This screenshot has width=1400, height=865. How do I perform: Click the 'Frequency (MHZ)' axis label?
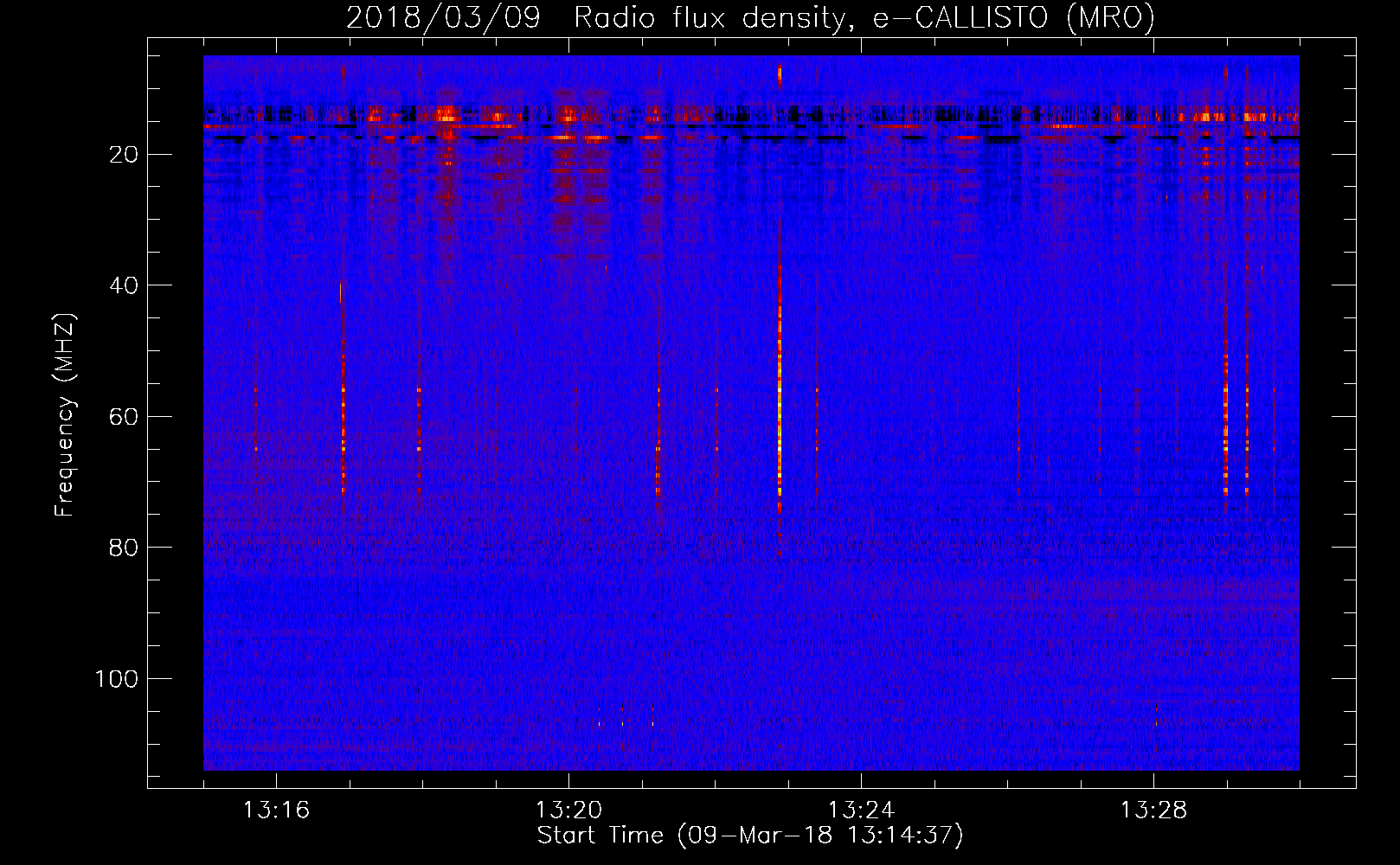point(65,414)
